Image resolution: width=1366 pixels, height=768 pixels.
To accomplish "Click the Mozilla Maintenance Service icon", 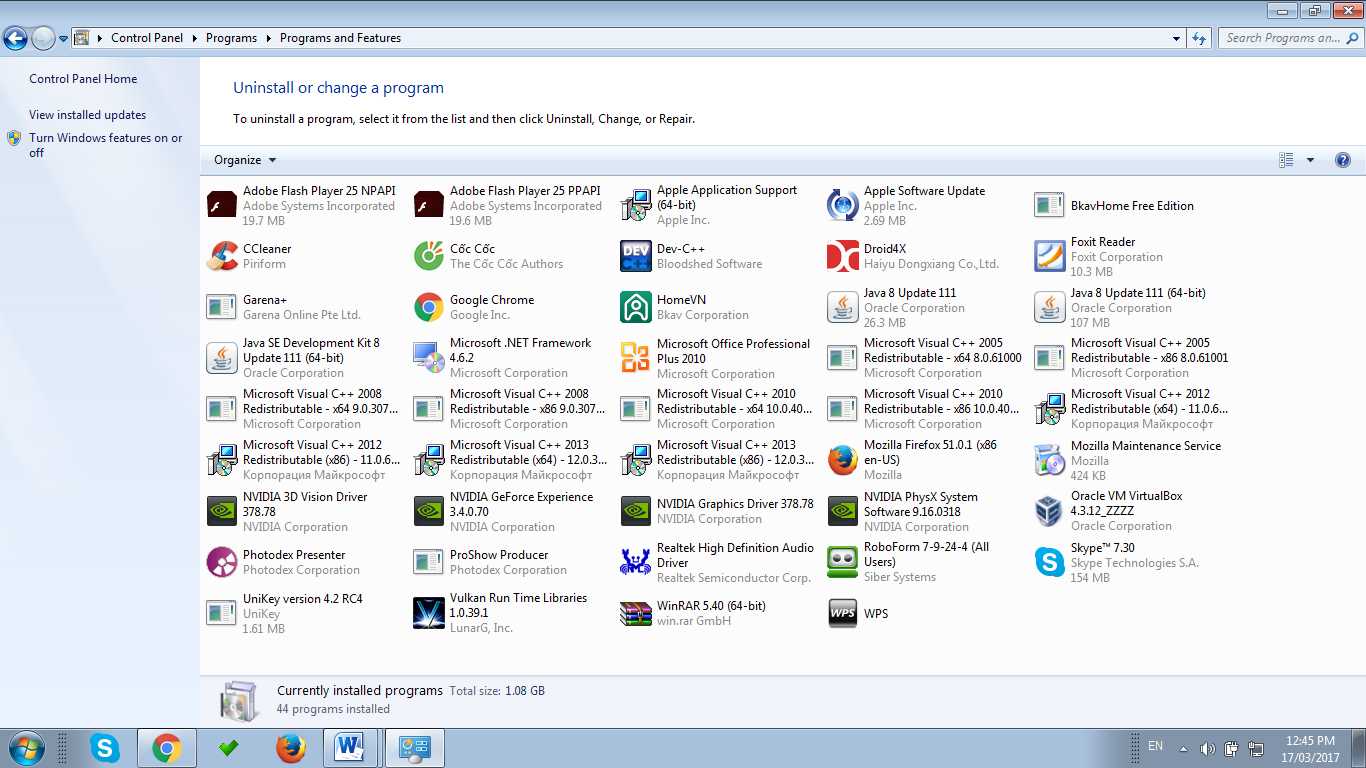I will [1049, 460].
